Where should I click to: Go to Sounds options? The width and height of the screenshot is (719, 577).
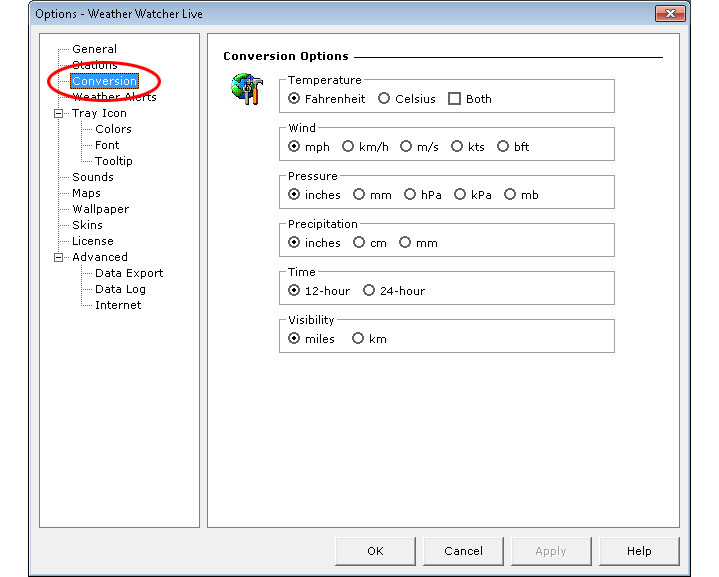(93, 177)
